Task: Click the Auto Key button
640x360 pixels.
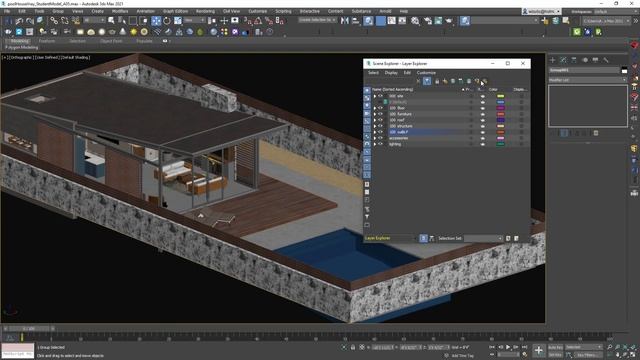Action: (x=555, y=347)
